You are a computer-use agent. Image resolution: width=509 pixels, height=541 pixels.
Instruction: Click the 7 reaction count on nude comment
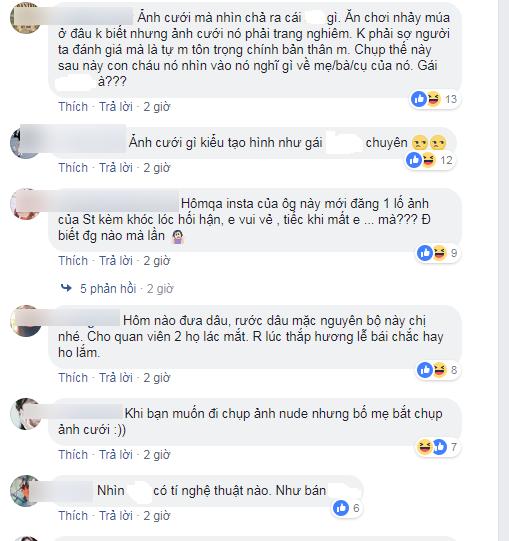453,447
